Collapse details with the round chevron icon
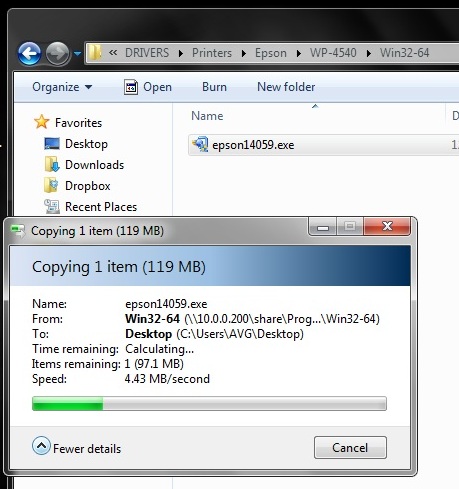 click(41, 446)
